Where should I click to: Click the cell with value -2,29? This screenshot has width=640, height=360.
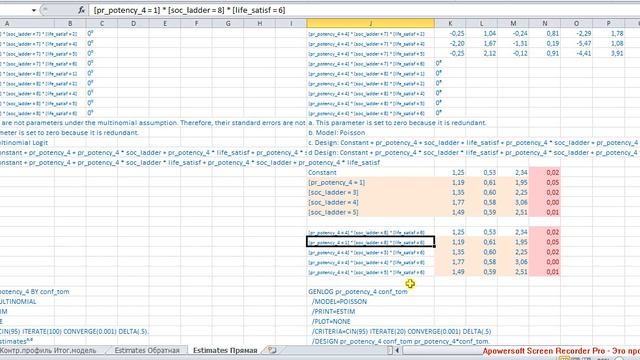point(576,33)
